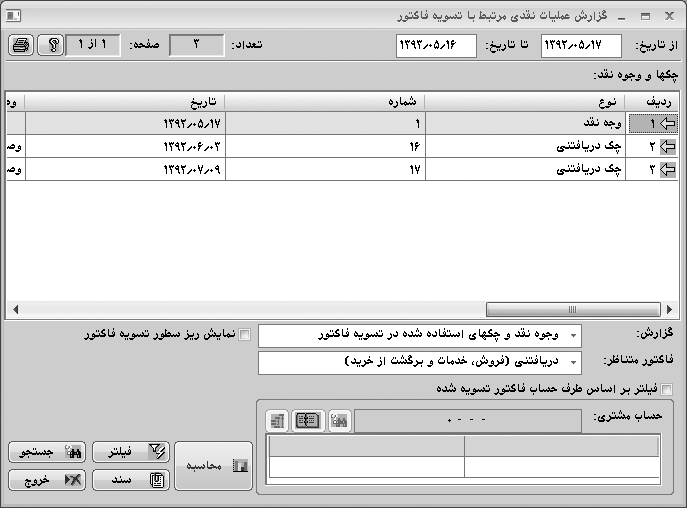Click the account tree icon beside customer account
687x508 pixels.
click(308, 420)
